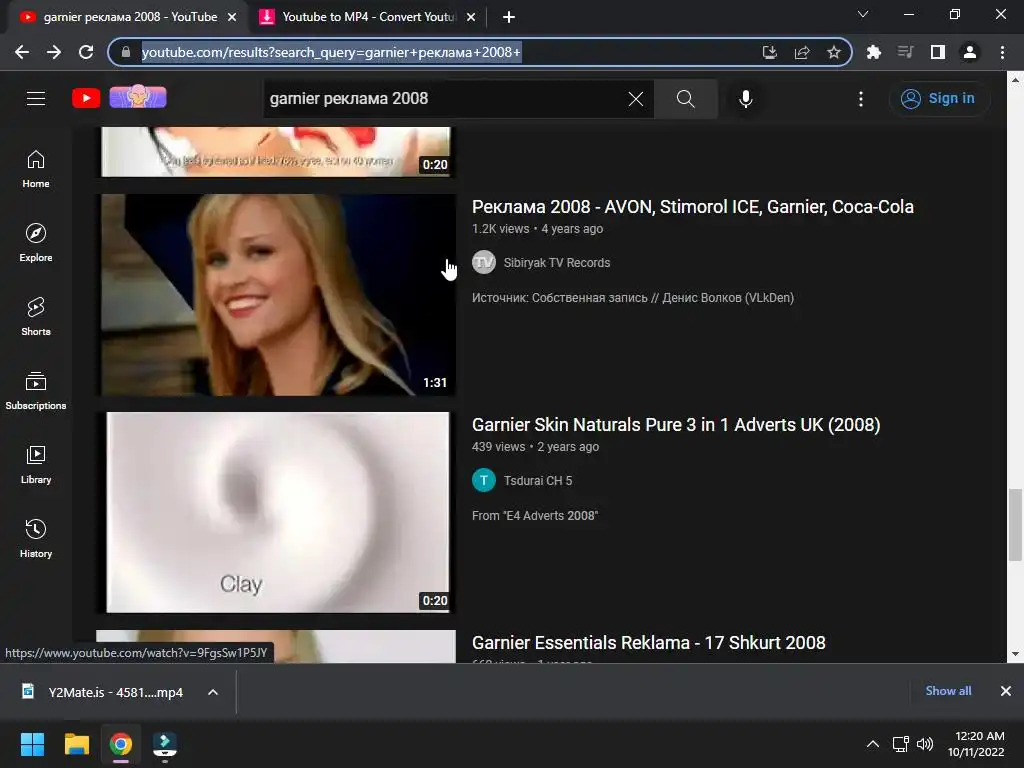This screenshot has width=1024, height=768.
Task: Click Tsdurai CH 5 channel avatar
Action: [x=484, y=481]
